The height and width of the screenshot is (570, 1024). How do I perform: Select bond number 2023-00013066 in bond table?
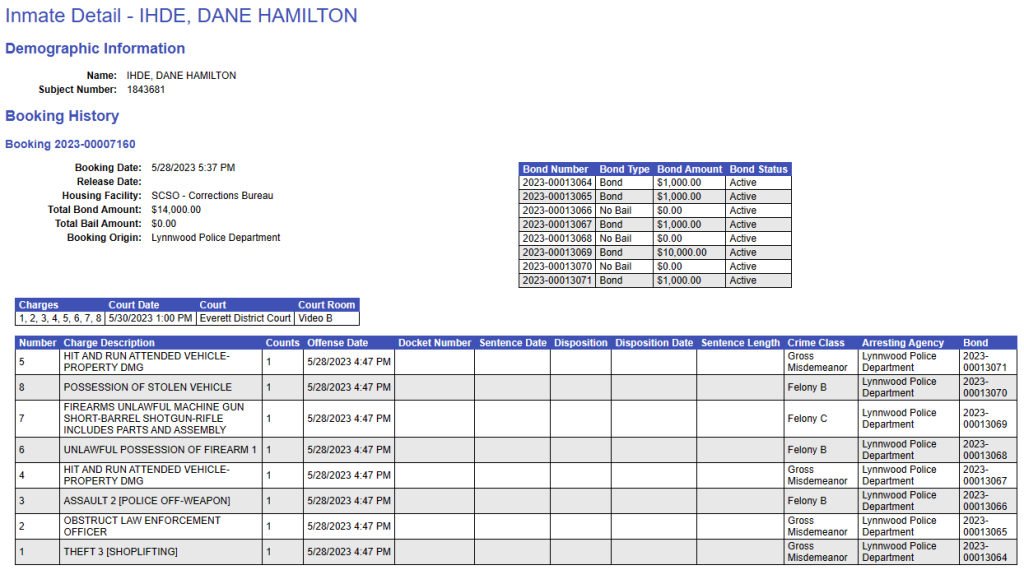tap(557, 211)
